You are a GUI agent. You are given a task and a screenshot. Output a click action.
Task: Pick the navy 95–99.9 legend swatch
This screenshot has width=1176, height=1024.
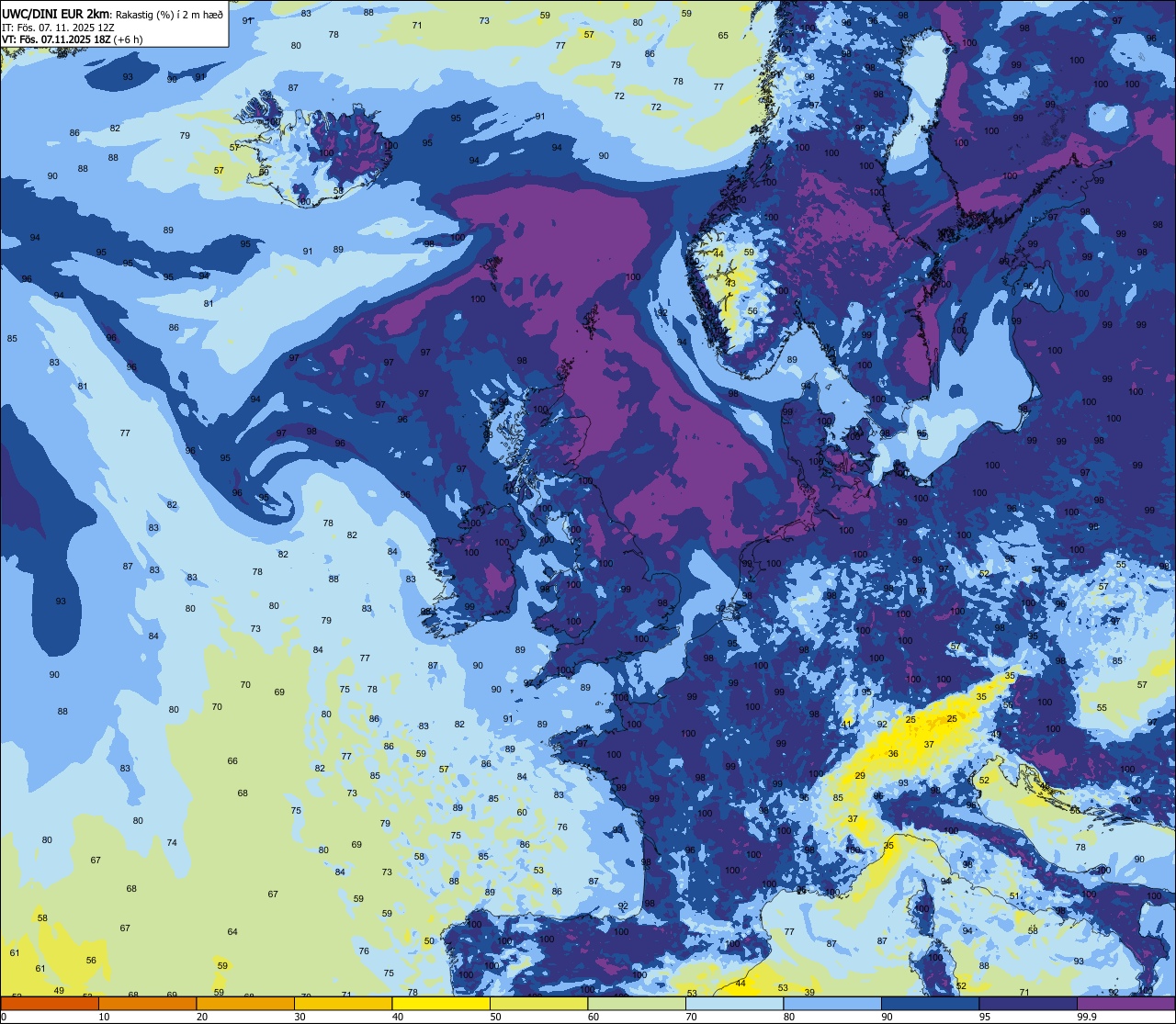pyautogui.click(x=1028, y=1004)
